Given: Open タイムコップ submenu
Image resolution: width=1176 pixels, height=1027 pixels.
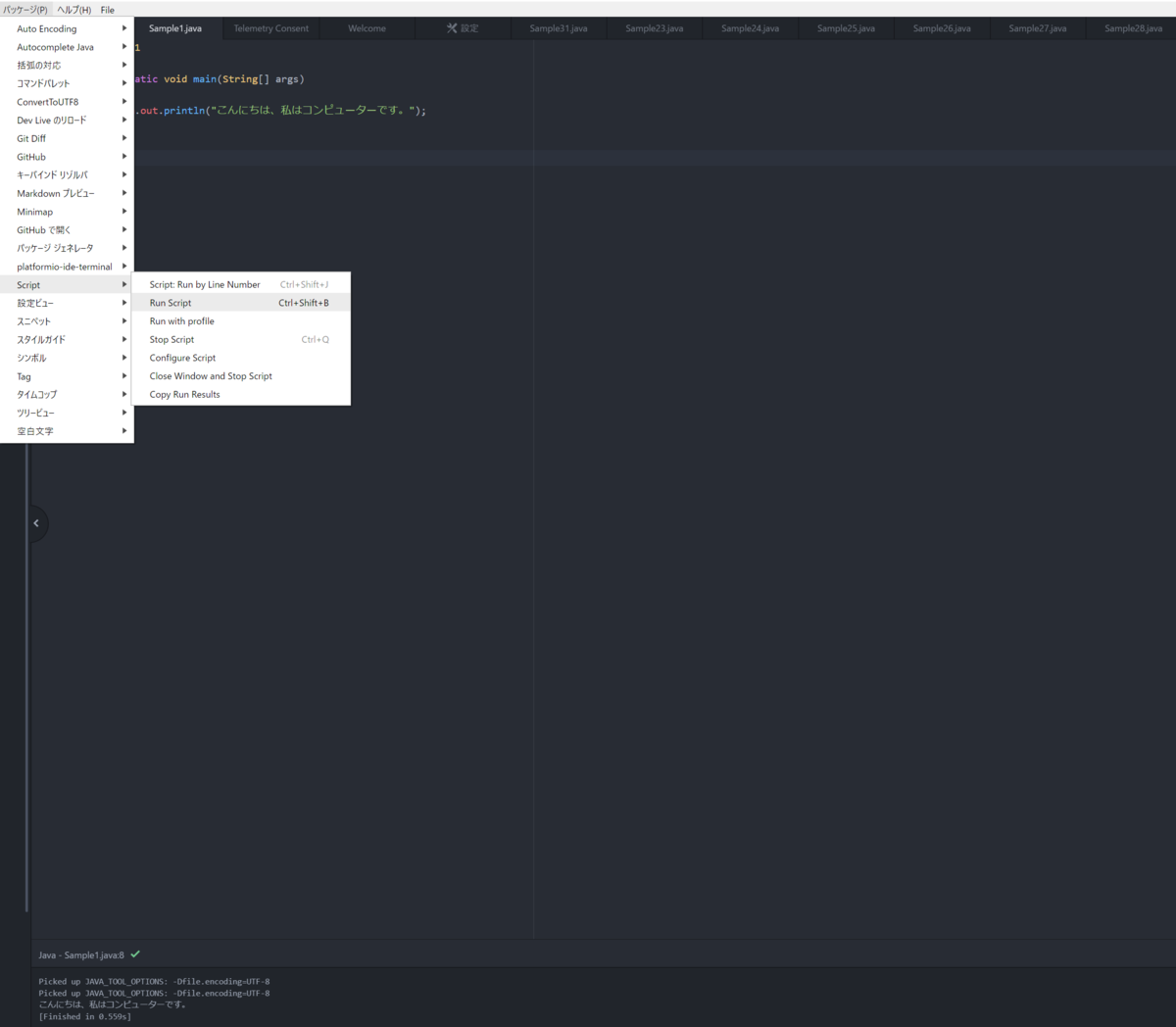Looking at the screenshot, I should pos(67,394).
